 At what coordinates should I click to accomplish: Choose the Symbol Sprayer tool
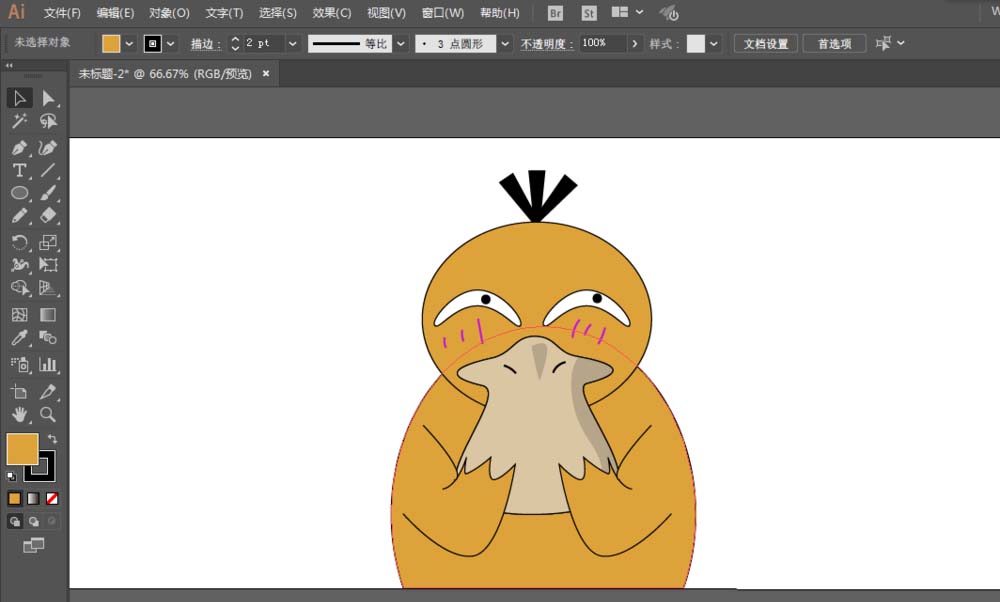pyautogui.click(x=19, y=365)
